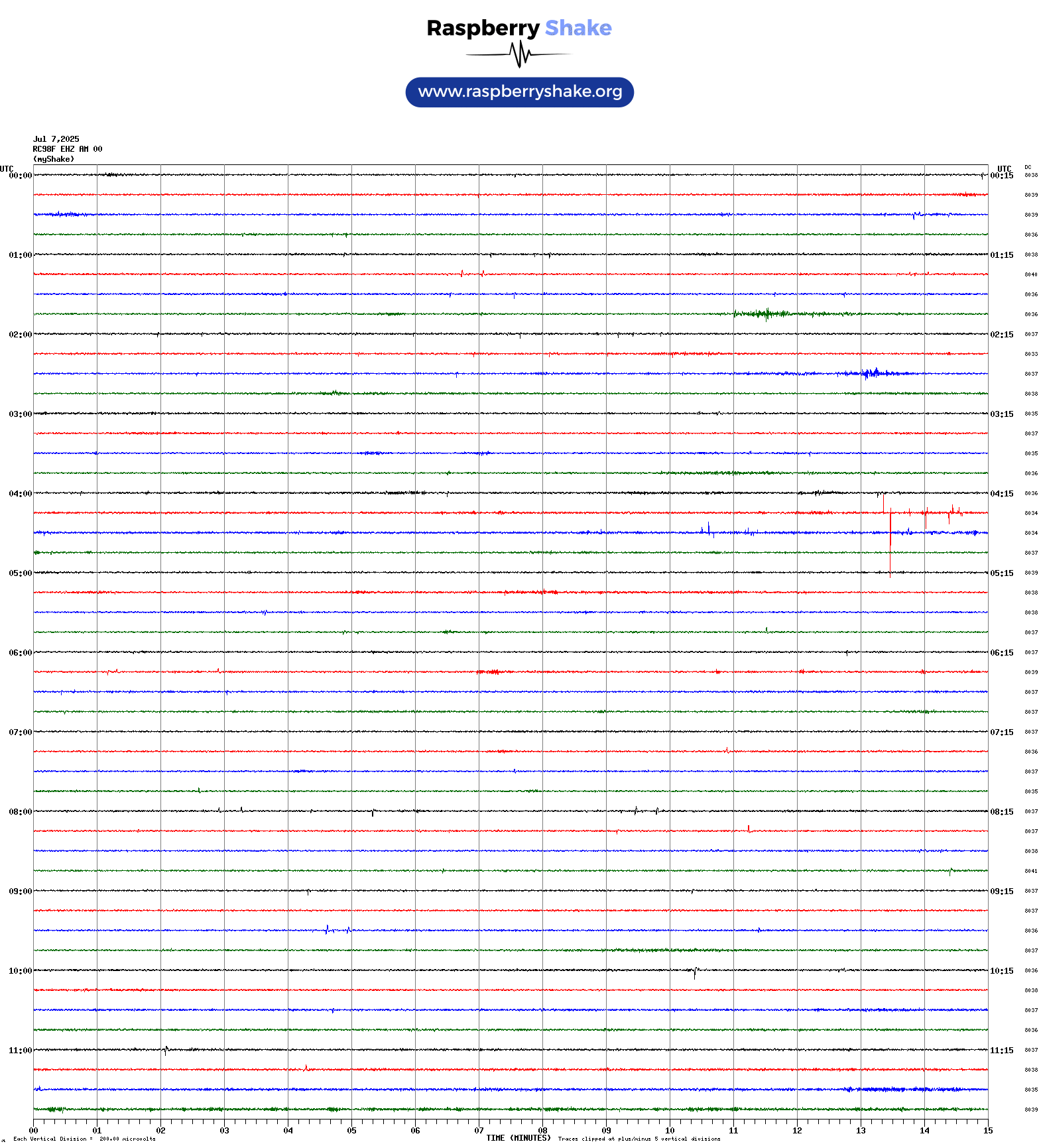
Task: Click the Raspberry Shake logo title
Action: point(519,28)
